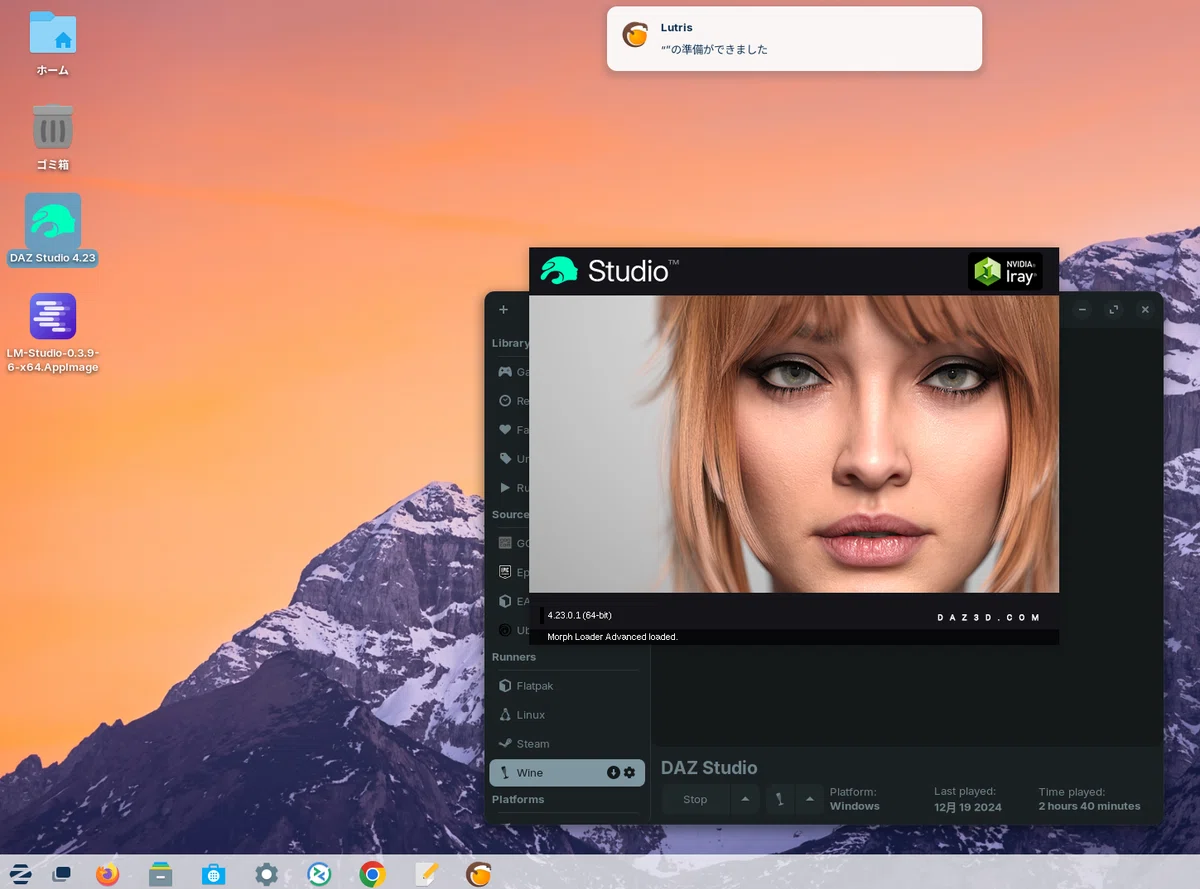Click the Wine runner download versions icon
This screenshot has width=1200, height=889.
(614, 773)
